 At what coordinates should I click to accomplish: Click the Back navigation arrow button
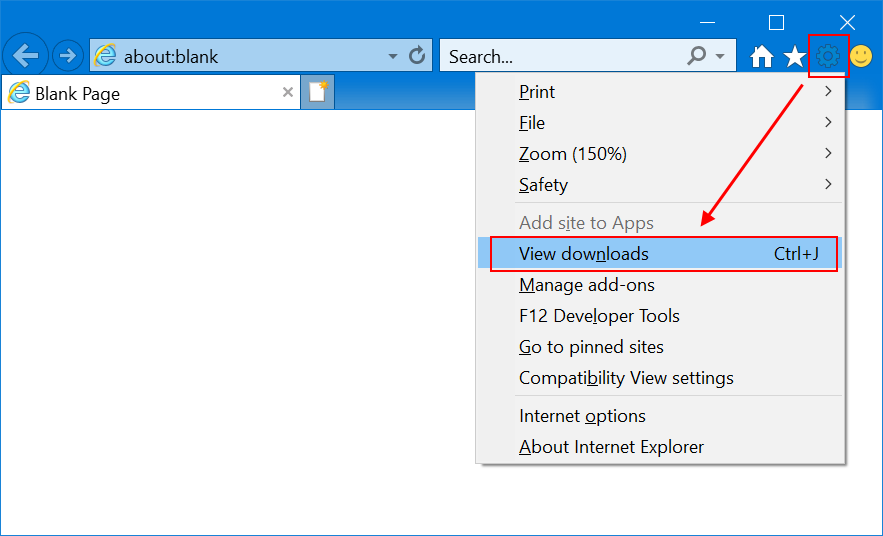coord(25,55)
